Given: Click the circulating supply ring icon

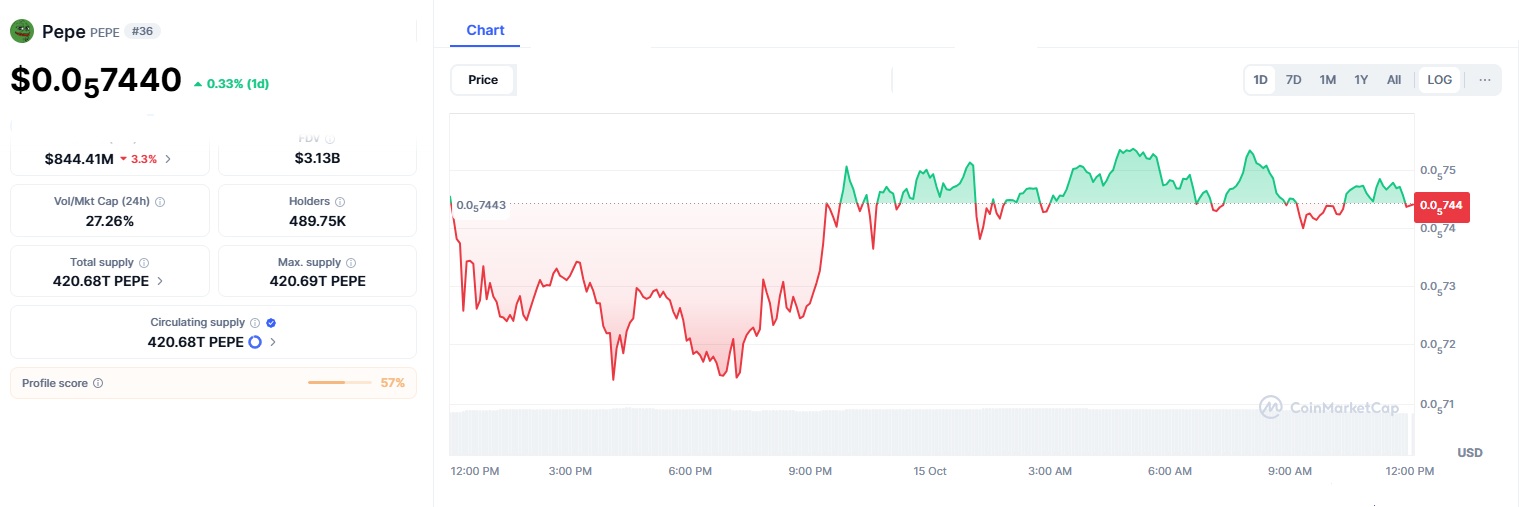Looking at the screenshot, I should [255, 342].
